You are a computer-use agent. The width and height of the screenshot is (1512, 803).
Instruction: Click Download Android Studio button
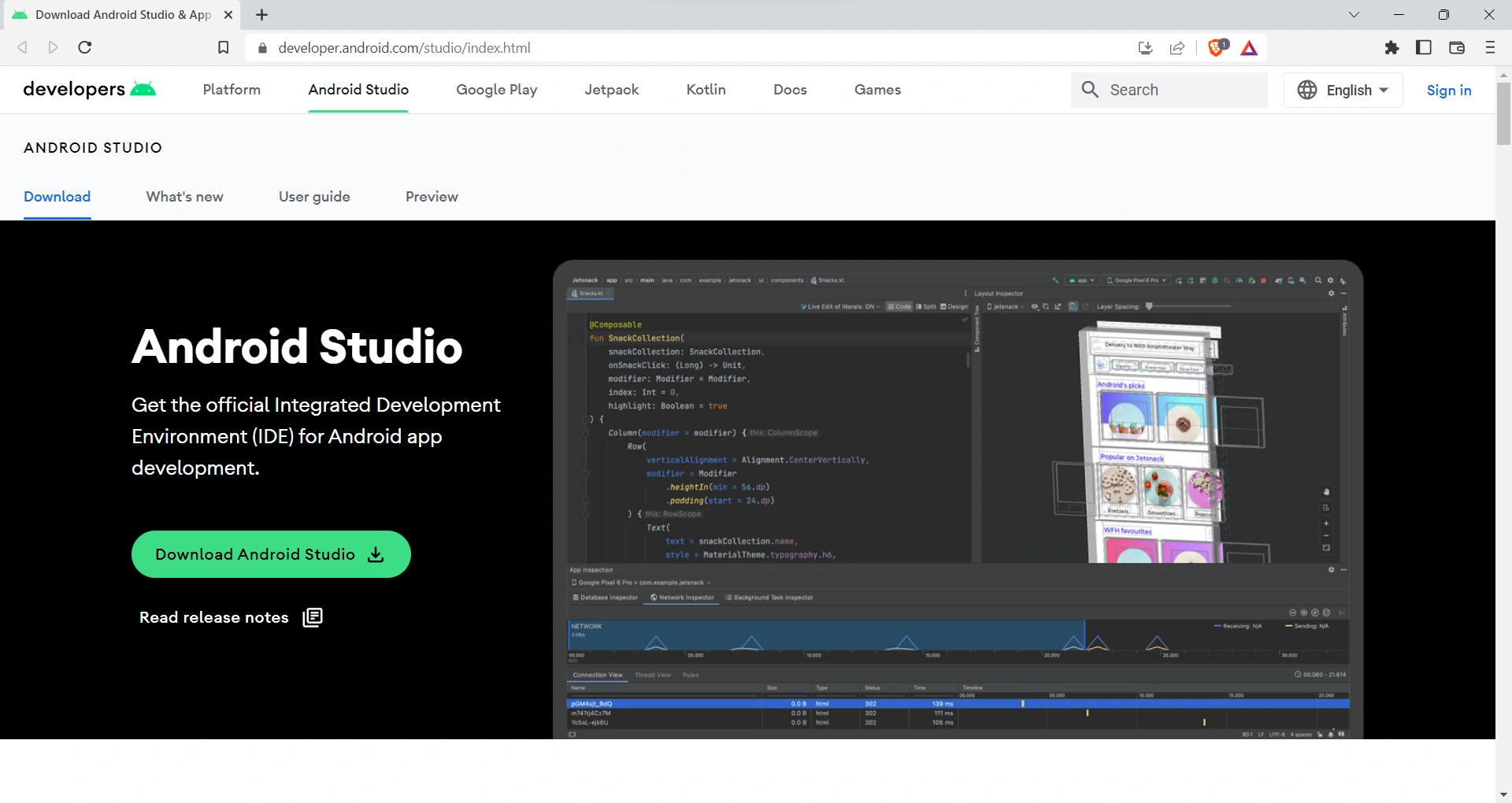tap(271, 554)
